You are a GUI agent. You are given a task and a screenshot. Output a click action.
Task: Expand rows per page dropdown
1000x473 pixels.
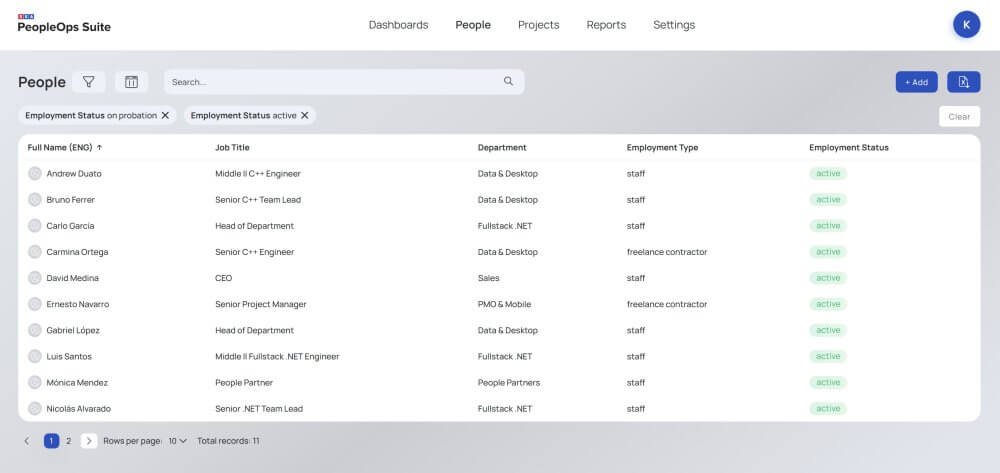pyautogui.click(x=177, y=440)
